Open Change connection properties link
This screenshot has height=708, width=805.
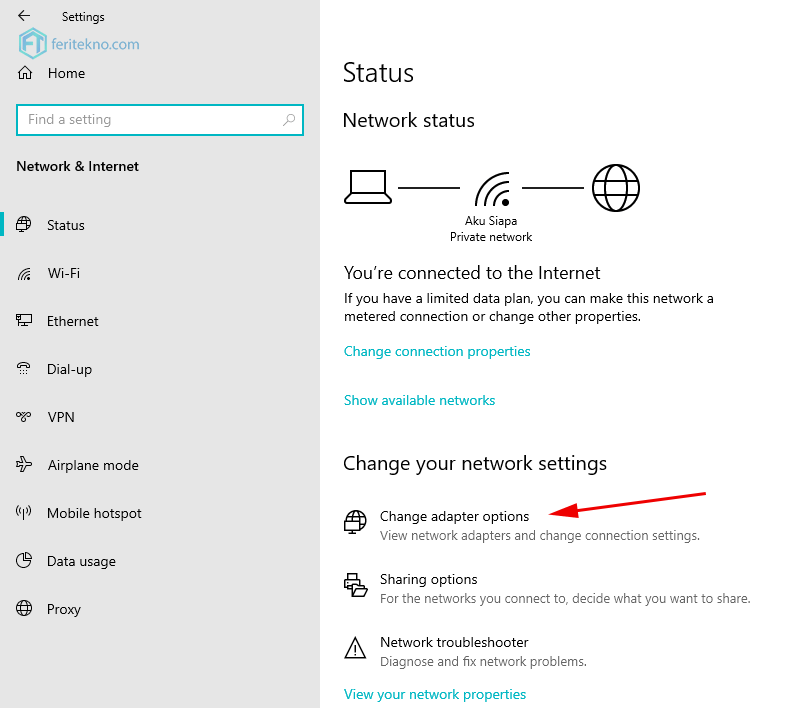(x=437, y=351)
